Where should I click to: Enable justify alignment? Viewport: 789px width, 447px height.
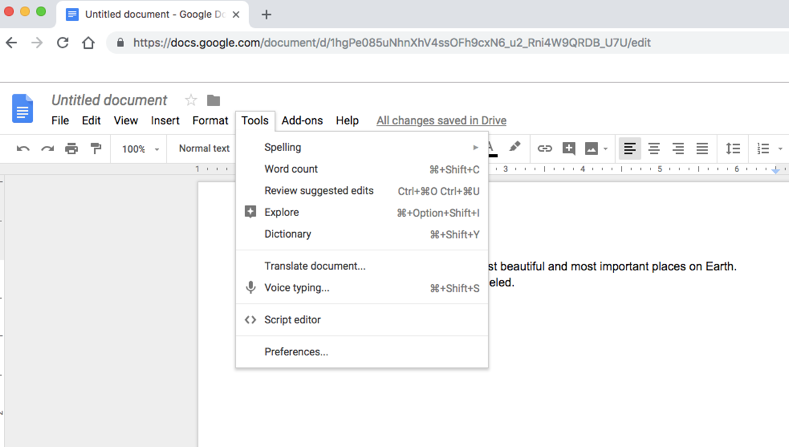[x=702, y=148]
